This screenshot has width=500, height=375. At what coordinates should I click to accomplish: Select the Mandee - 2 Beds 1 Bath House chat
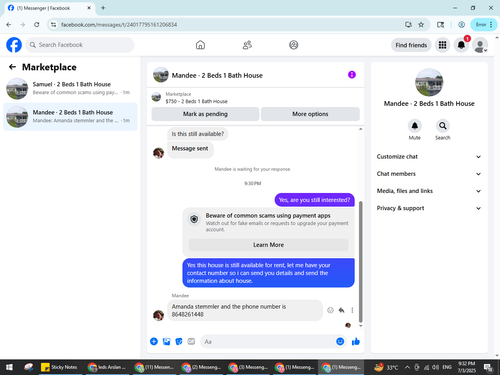click(70, 117)
